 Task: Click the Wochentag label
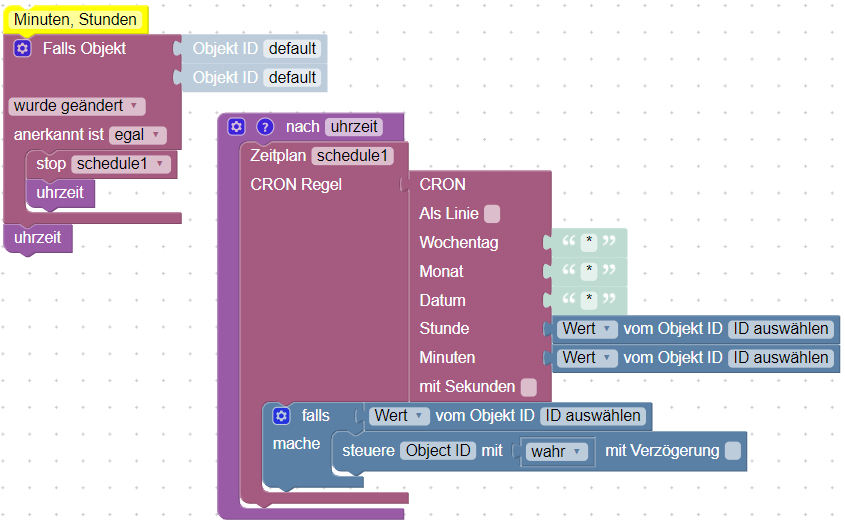[459, 243]
